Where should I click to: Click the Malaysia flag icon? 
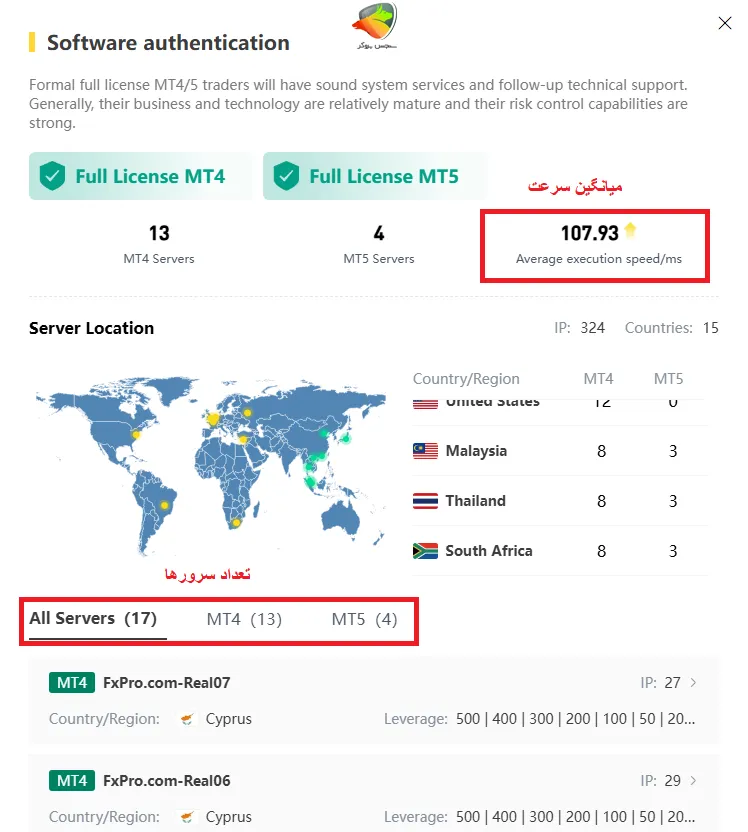click(x=426, y=451)
